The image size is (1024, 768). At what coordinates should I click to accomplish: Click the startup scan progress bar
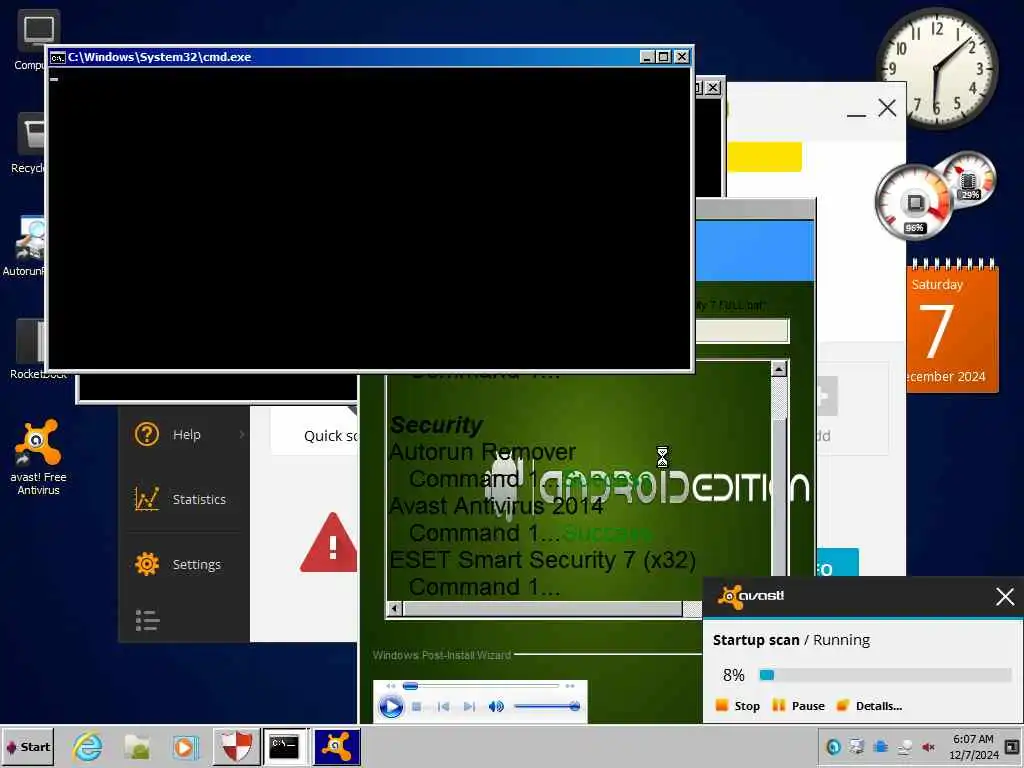click(885, 675)
